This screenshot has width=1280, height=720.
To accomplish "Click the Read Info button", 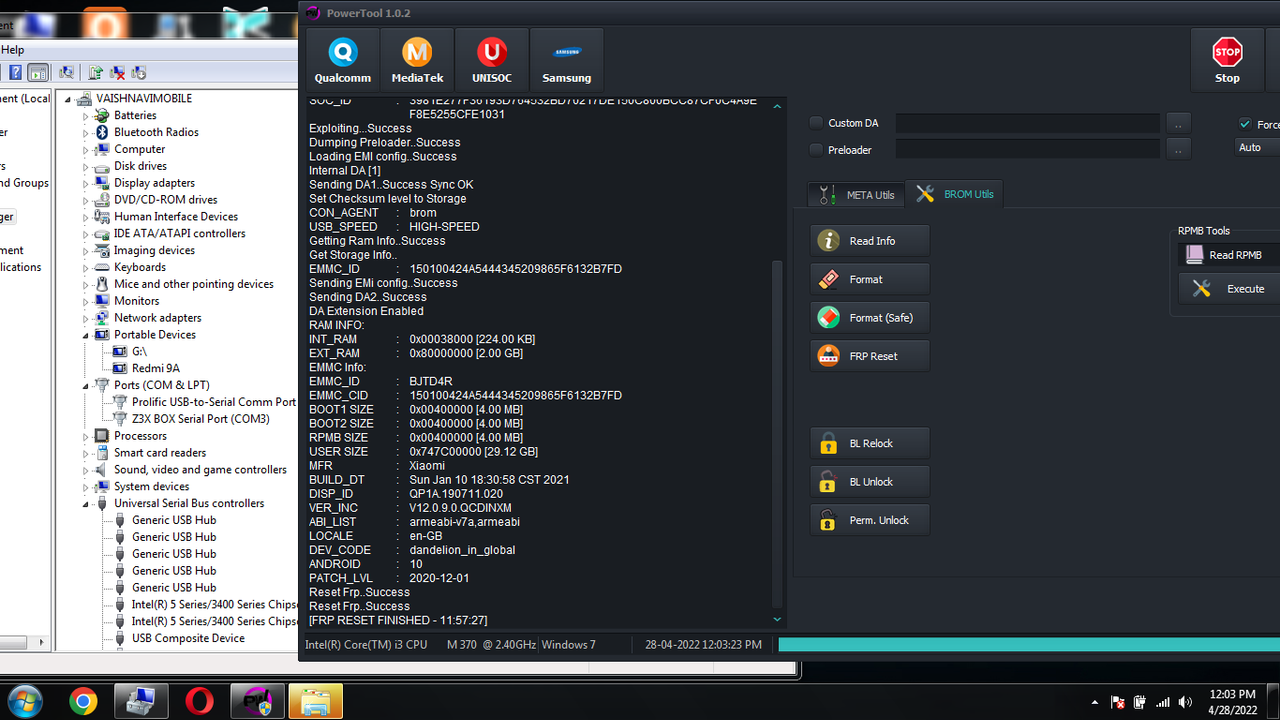I will [x=870, y=241].
